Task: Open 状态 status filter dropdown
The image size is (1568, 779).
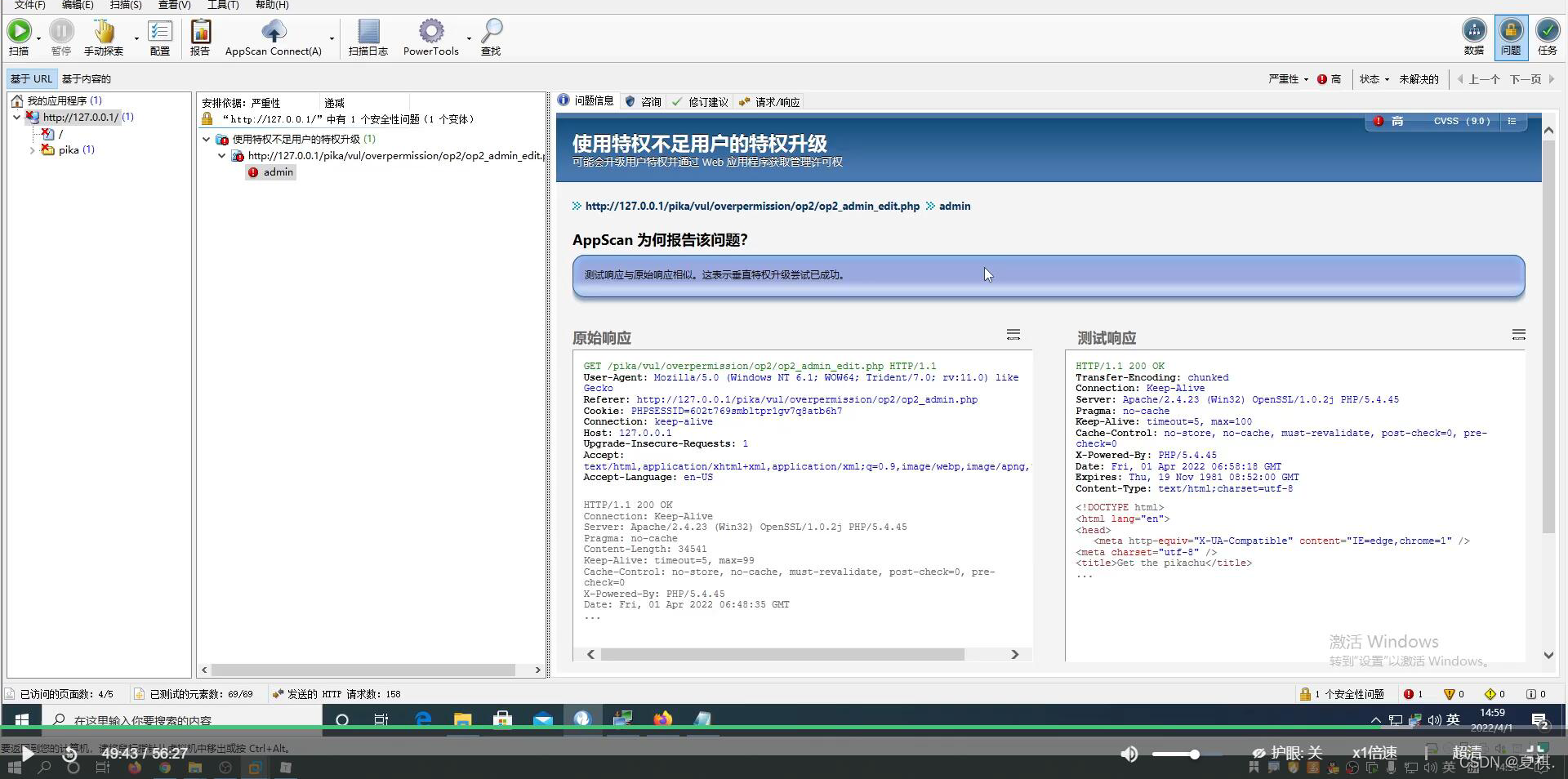Action: click(1374, 79)
